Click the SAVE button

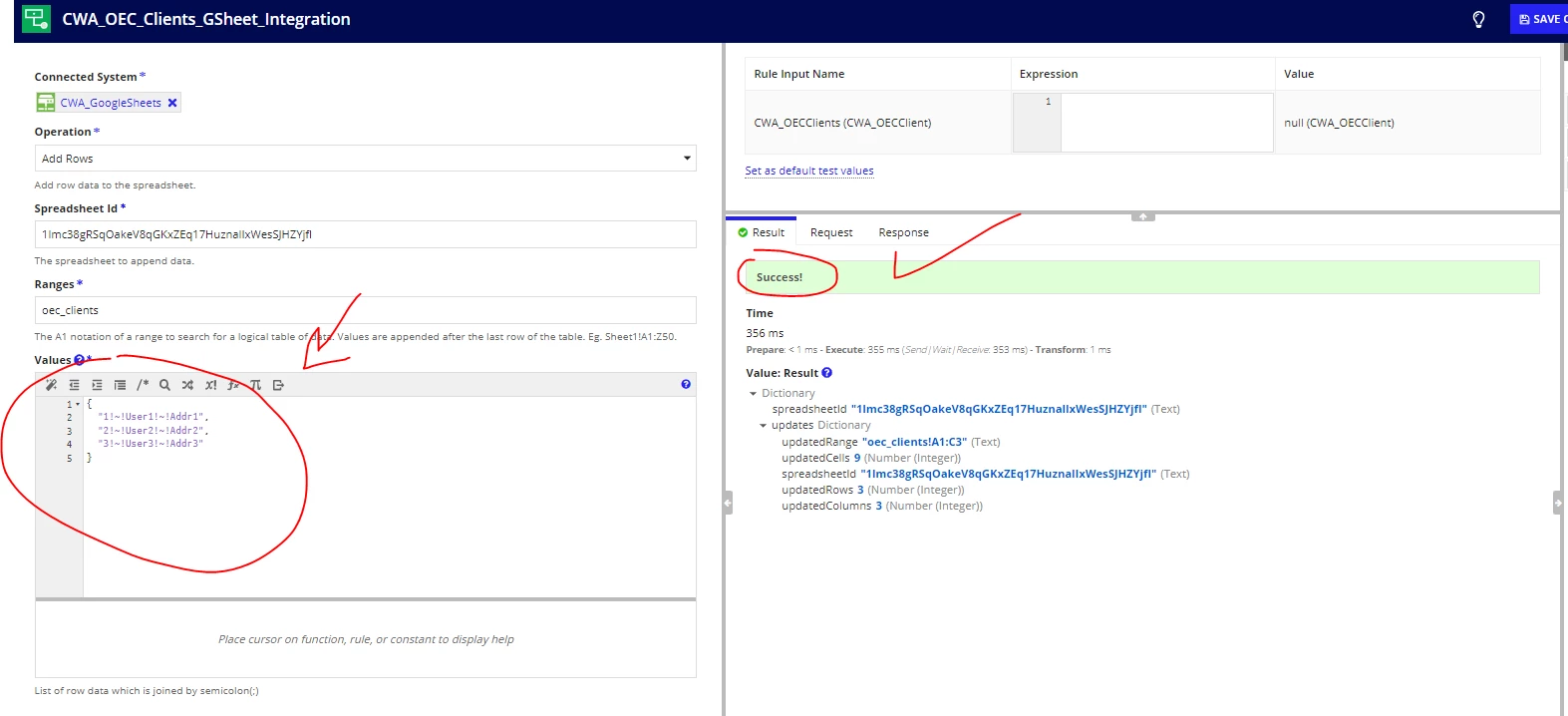point(1540,19)
